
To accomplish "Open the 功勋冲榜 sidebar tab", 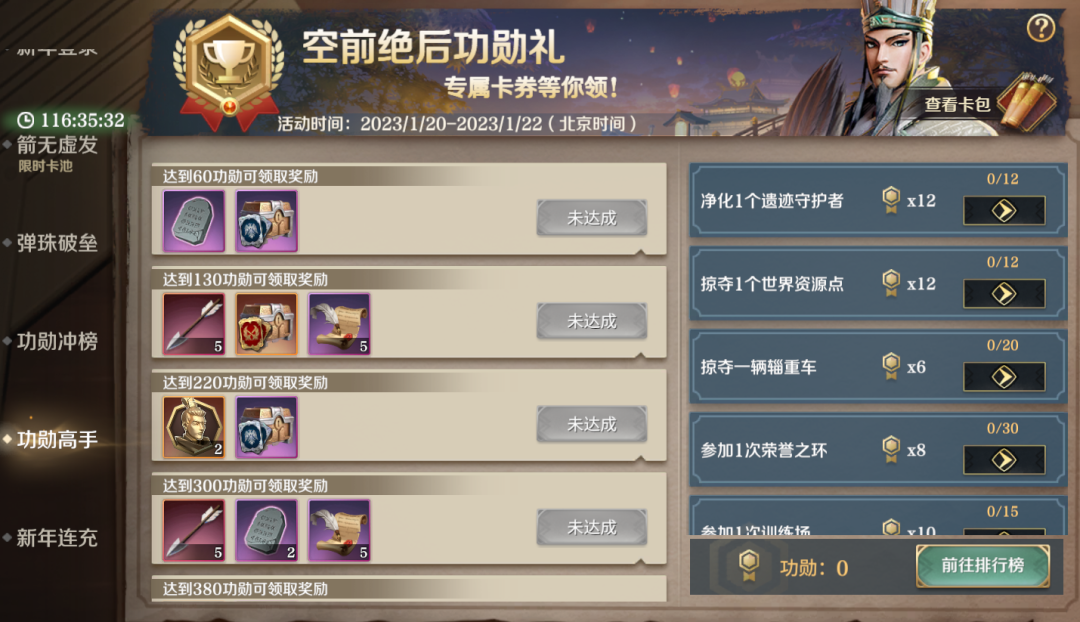I will [57, 342].
